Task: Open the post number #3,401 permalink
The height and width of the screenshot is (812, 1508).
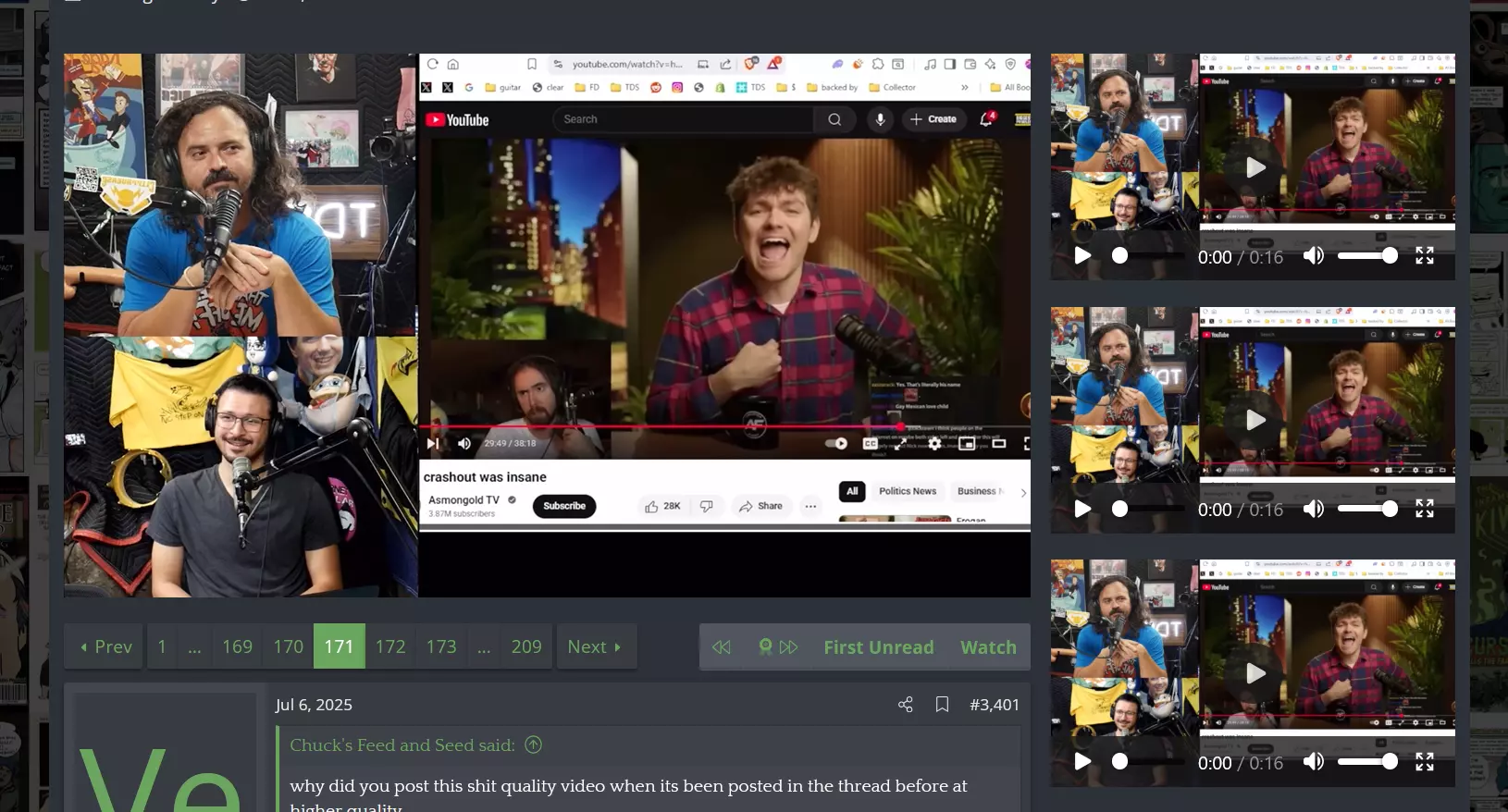Action: point(995,705)
